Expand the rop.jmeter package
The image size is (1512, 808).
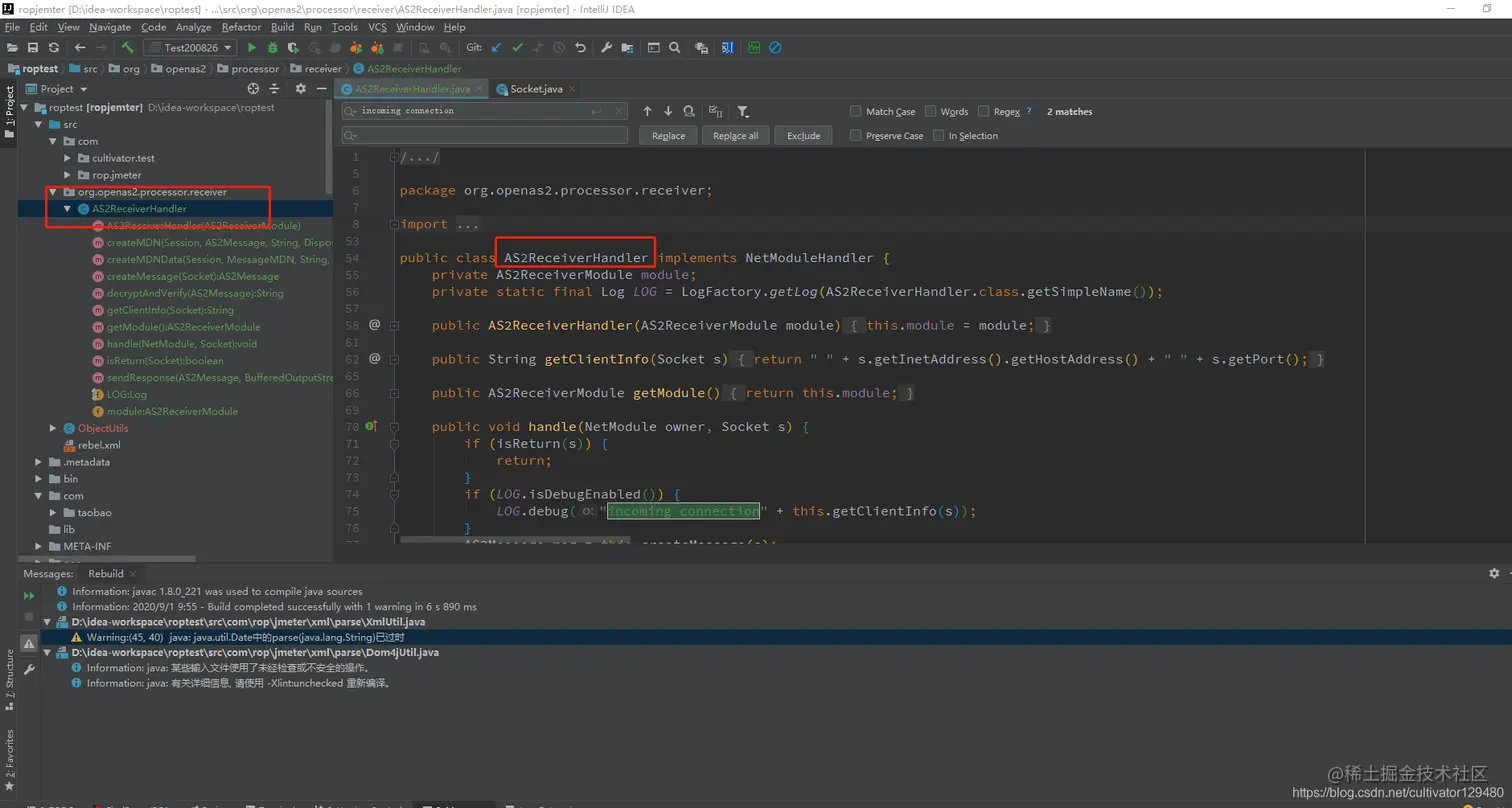tap(68, 175)
